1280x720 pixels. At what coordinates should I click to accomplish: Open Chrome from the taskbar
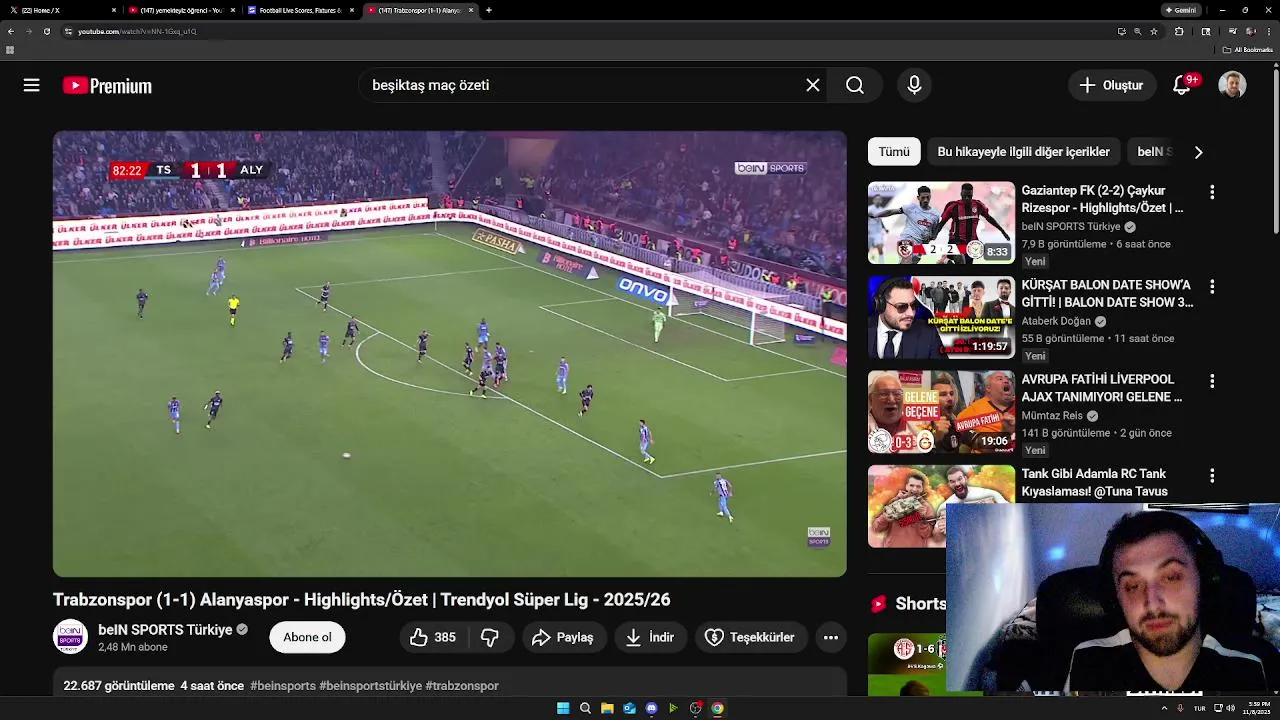pyautogui.click(x=717, y=708)
